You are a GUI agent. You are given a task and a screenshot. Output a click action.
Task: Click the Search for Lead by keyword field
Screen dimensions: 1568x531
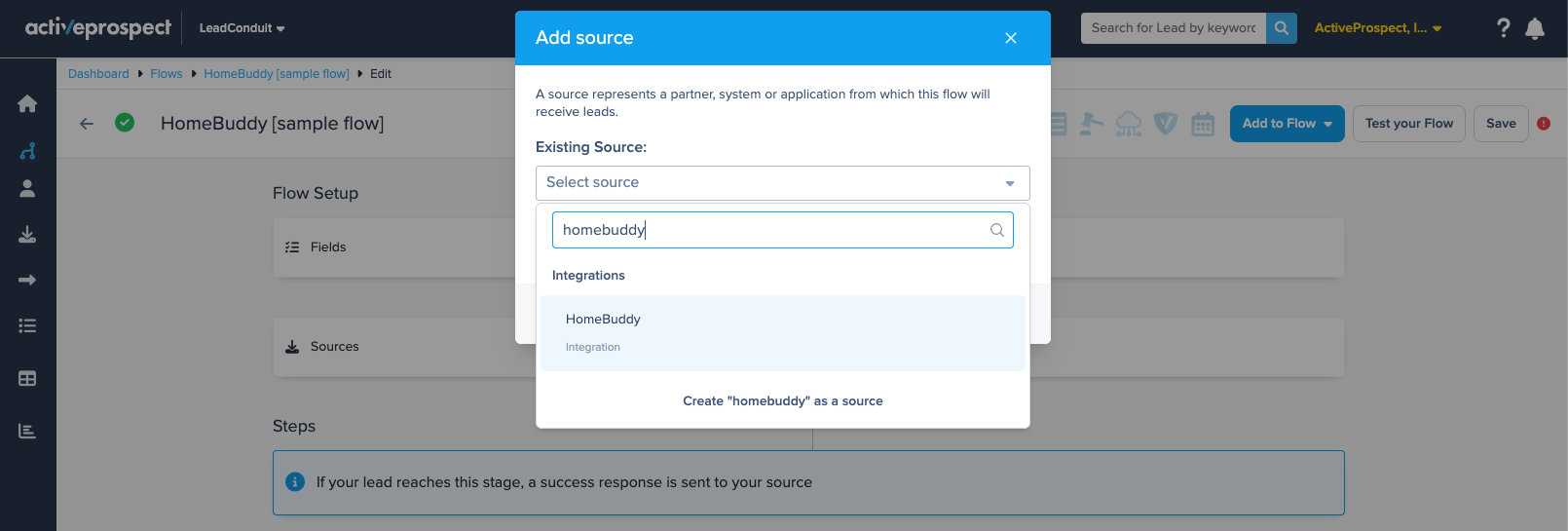(1174, 28)
